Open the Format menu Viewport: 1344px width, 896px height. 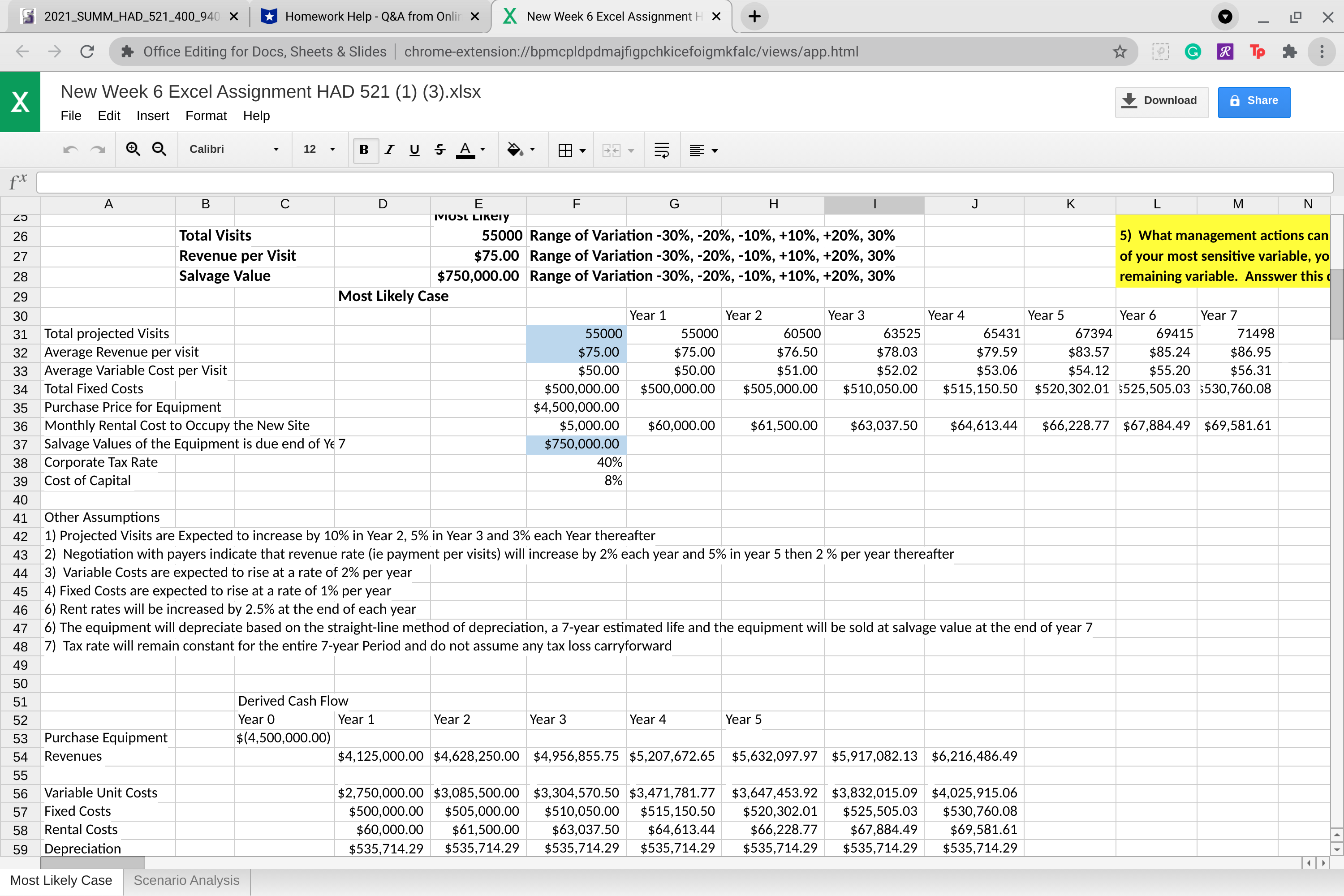(x=206, y=116)
